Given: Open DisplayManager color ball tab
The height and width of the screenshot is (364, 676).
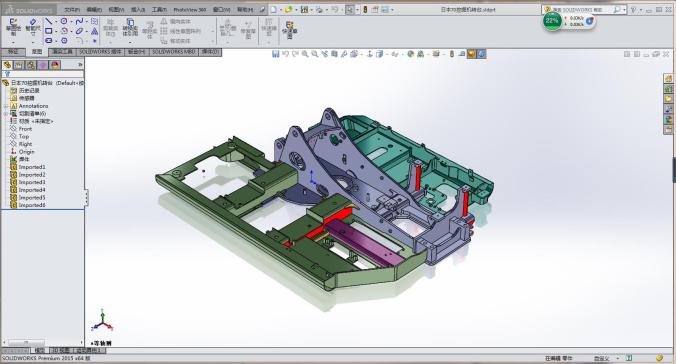Looking at the screenshot, I should tap(55, 65).
